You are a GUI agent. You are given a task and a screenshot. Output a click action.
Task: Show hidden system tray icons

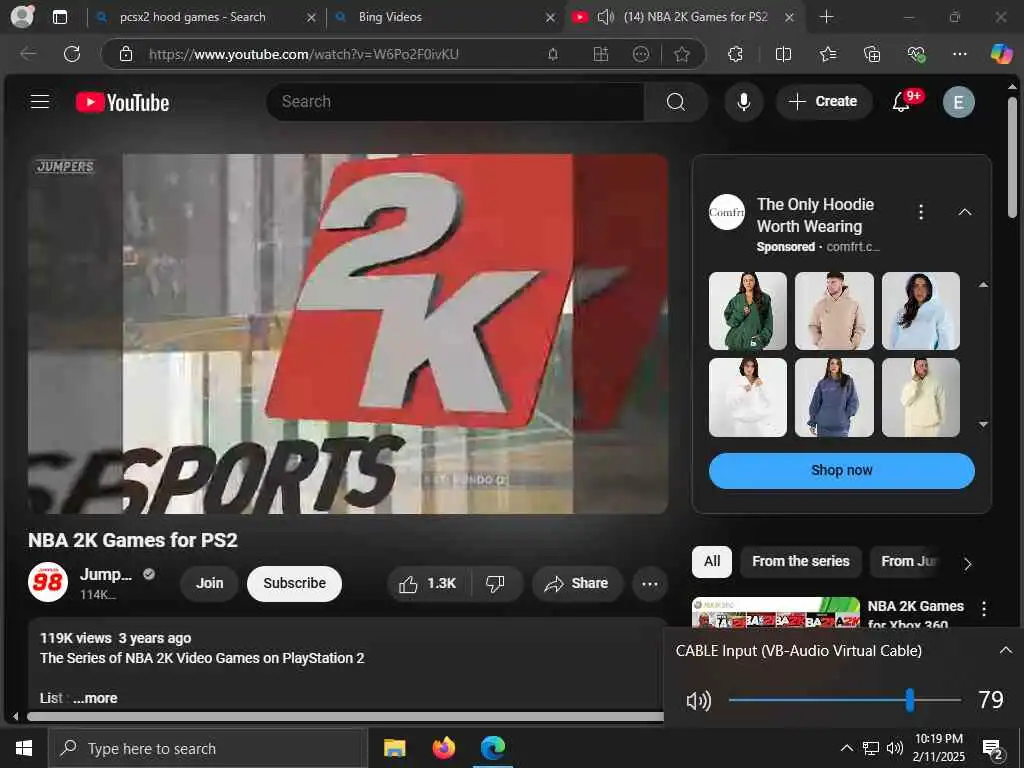[846, 748]
